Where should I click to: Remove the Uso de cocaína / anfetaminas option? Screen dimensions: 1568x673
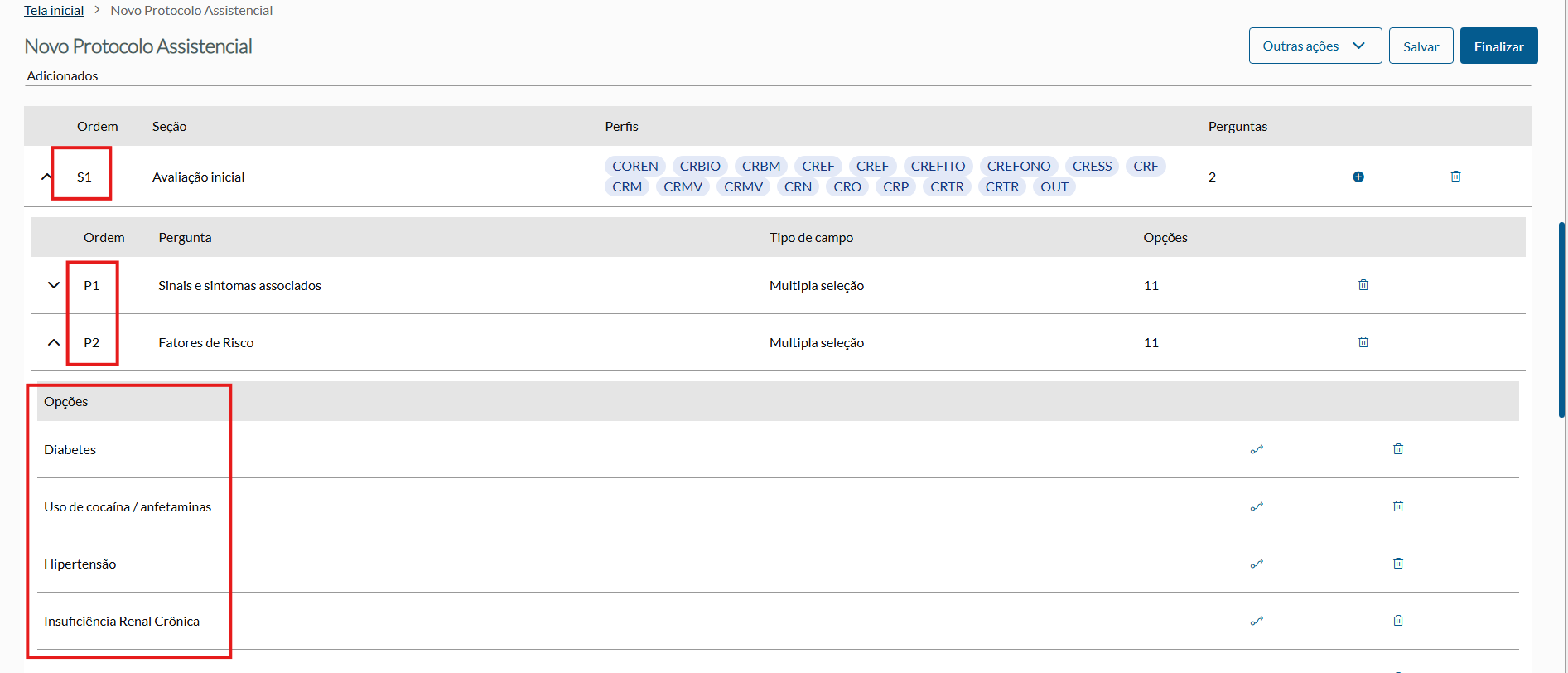pyautogui.click(x=1398, y=506)
